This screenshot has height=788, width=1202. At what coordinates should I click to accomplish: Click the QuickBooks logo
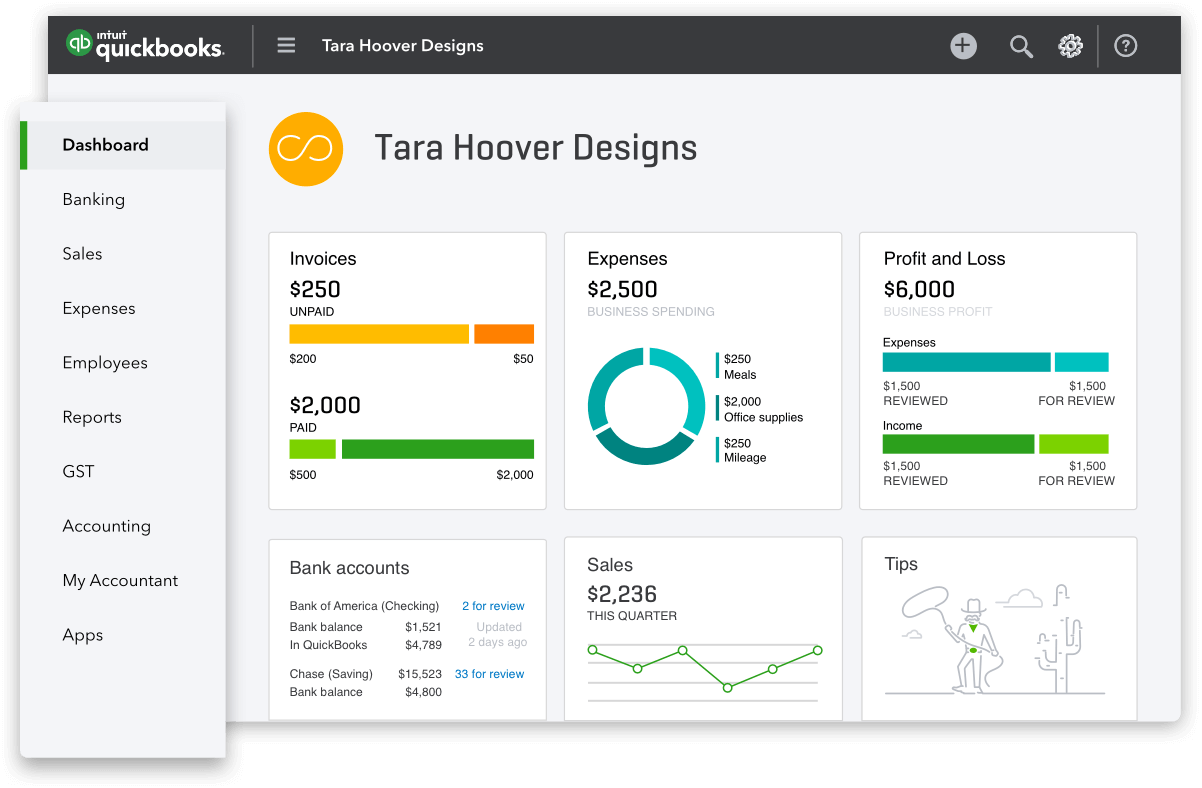(x=145, y=45)
